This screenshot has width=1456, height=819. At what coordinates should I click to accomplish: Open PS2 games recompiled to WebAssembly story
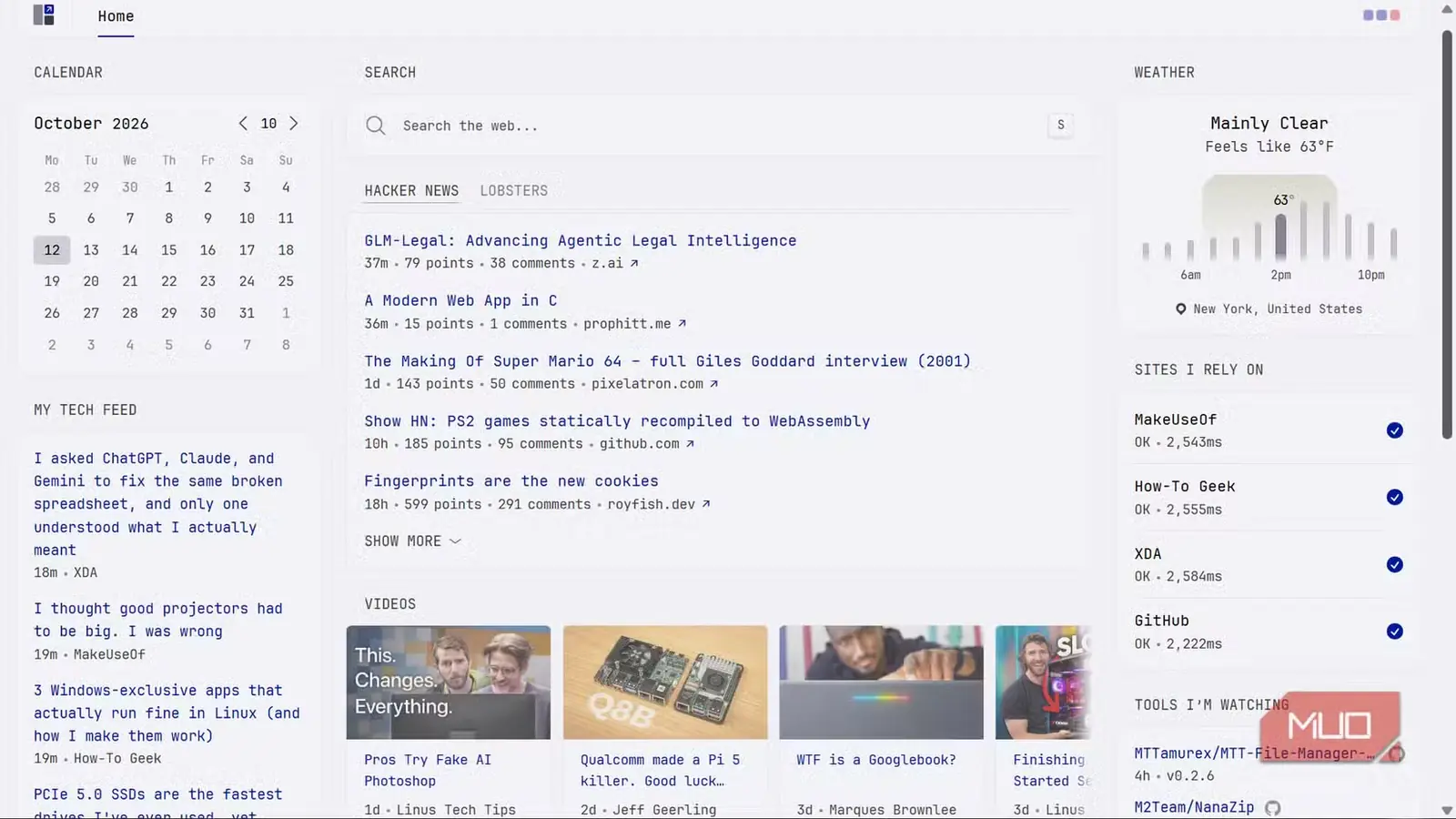coord(617,420)
